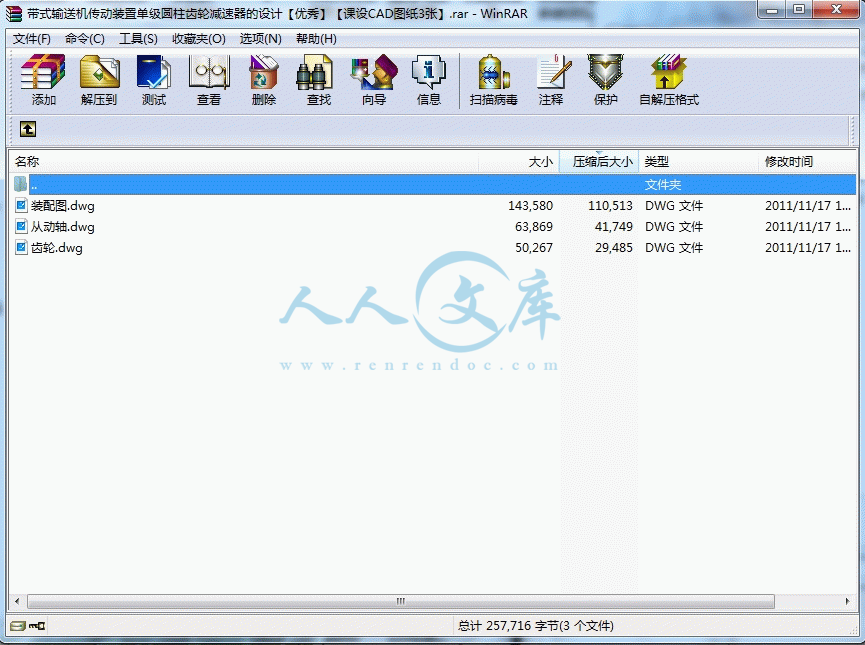Viewport: 865px width, 645px height.
Task: Click the key password icon in status bar
Action: 37,626
